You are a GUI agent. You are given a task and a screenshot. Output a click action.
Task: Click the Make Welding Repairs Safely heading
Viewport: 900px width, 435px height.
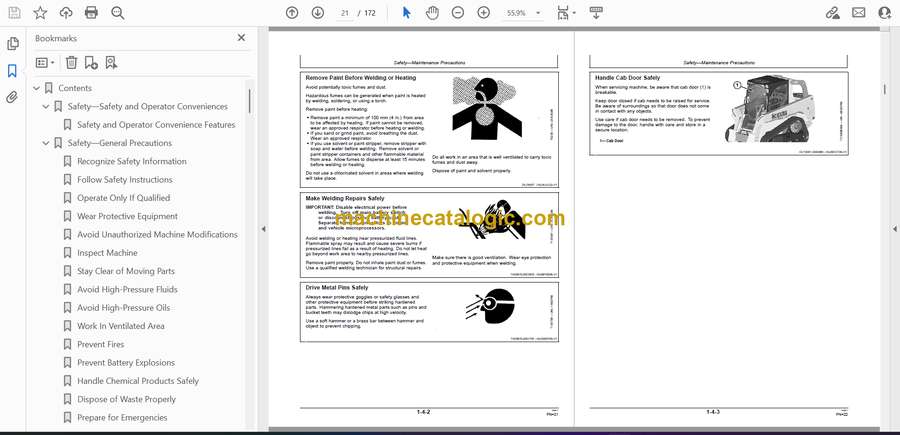345,199
